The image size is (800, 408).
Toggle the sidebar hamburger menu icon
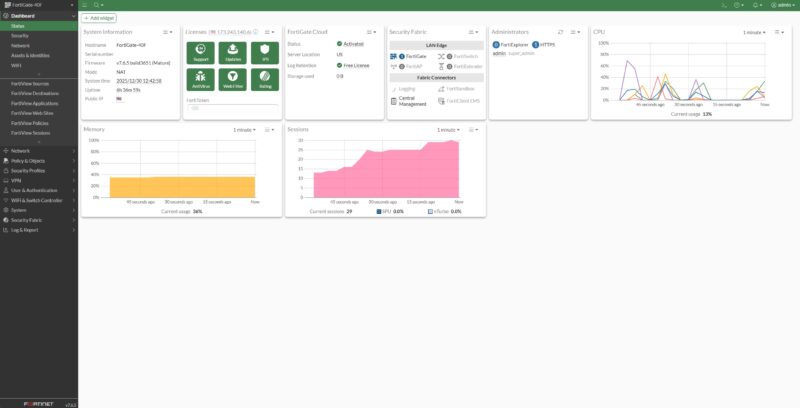point(84,5)
